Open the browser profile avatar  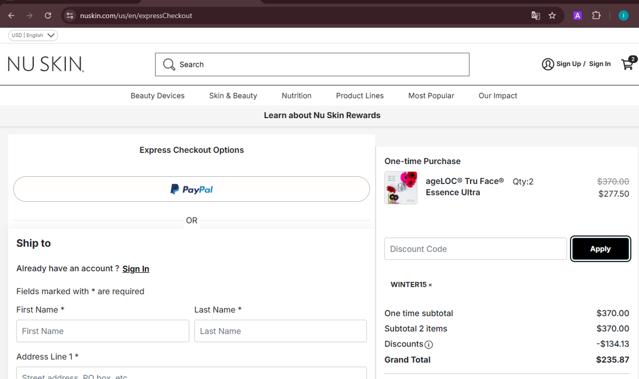click(x=623, y=15)
